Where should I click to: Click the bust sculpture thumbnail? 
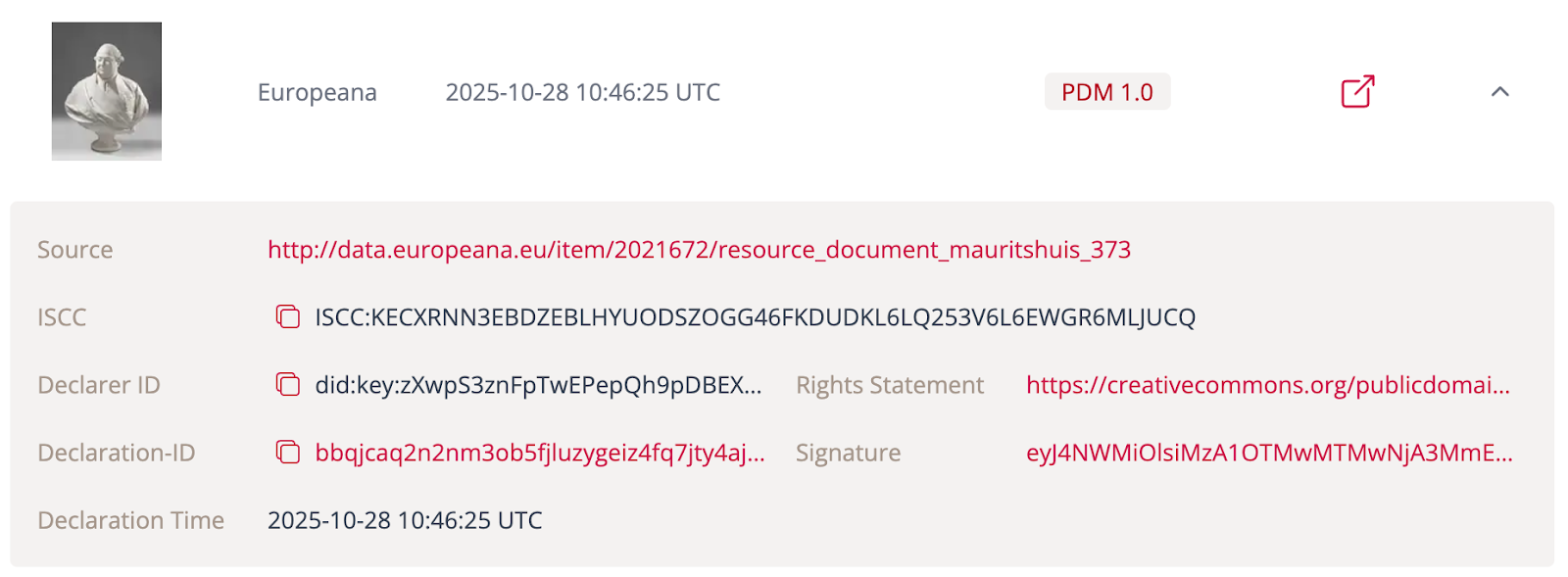point(107,91)
